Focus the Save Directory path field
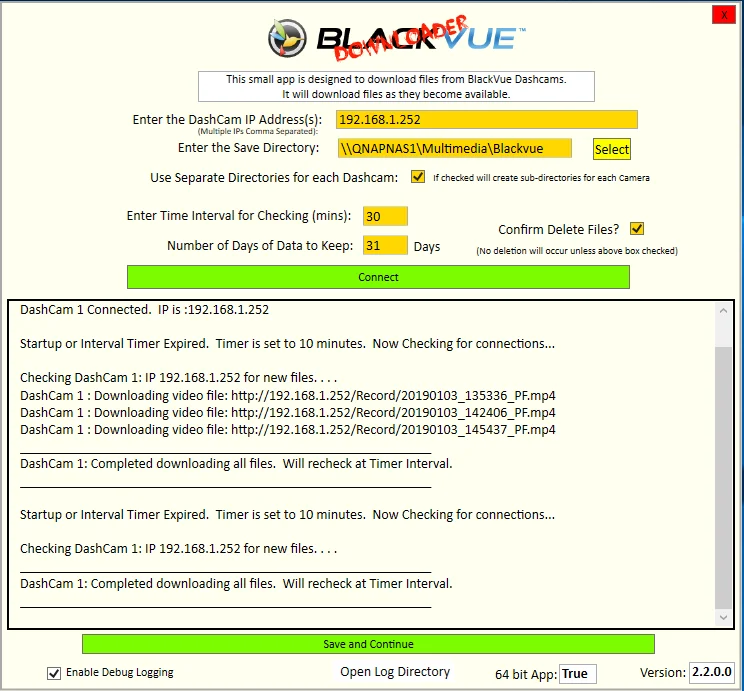744x691 pixels. [455, 149]
